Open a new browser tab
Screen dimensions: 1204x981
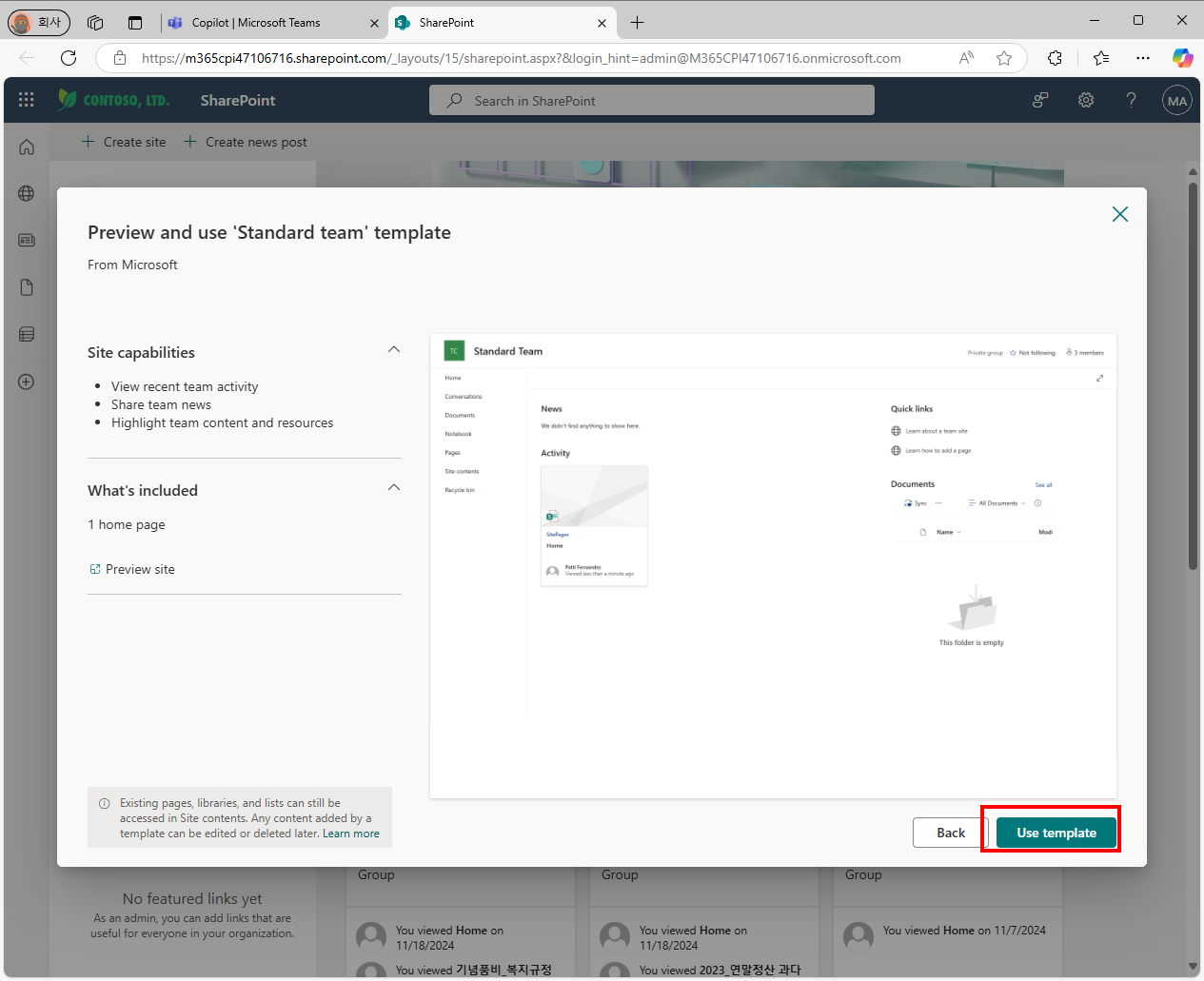coord(637,22)
